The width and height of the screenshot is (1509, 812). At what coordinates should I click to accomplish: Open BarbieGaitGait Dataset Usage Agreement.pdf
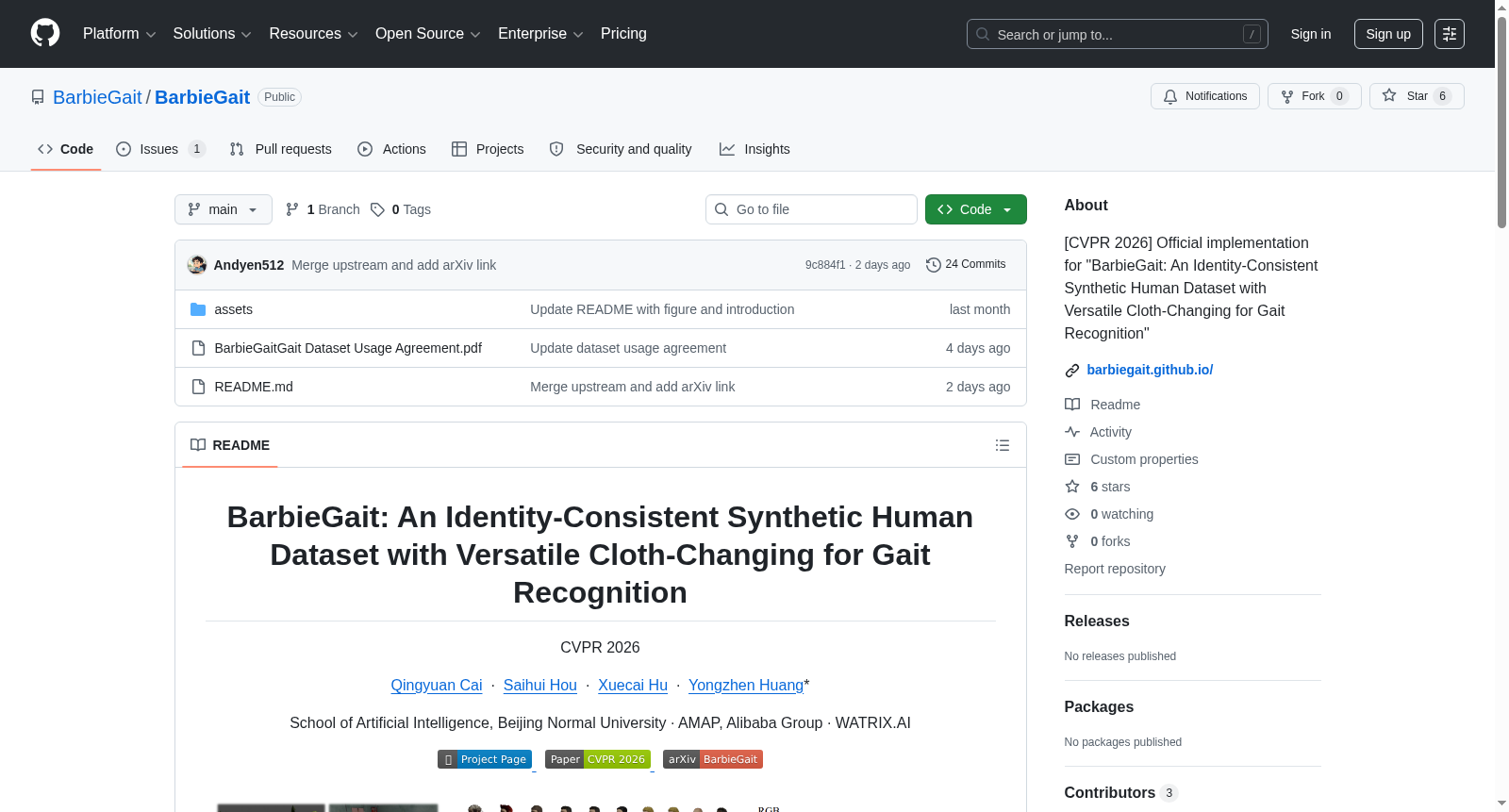click(348, 348)
